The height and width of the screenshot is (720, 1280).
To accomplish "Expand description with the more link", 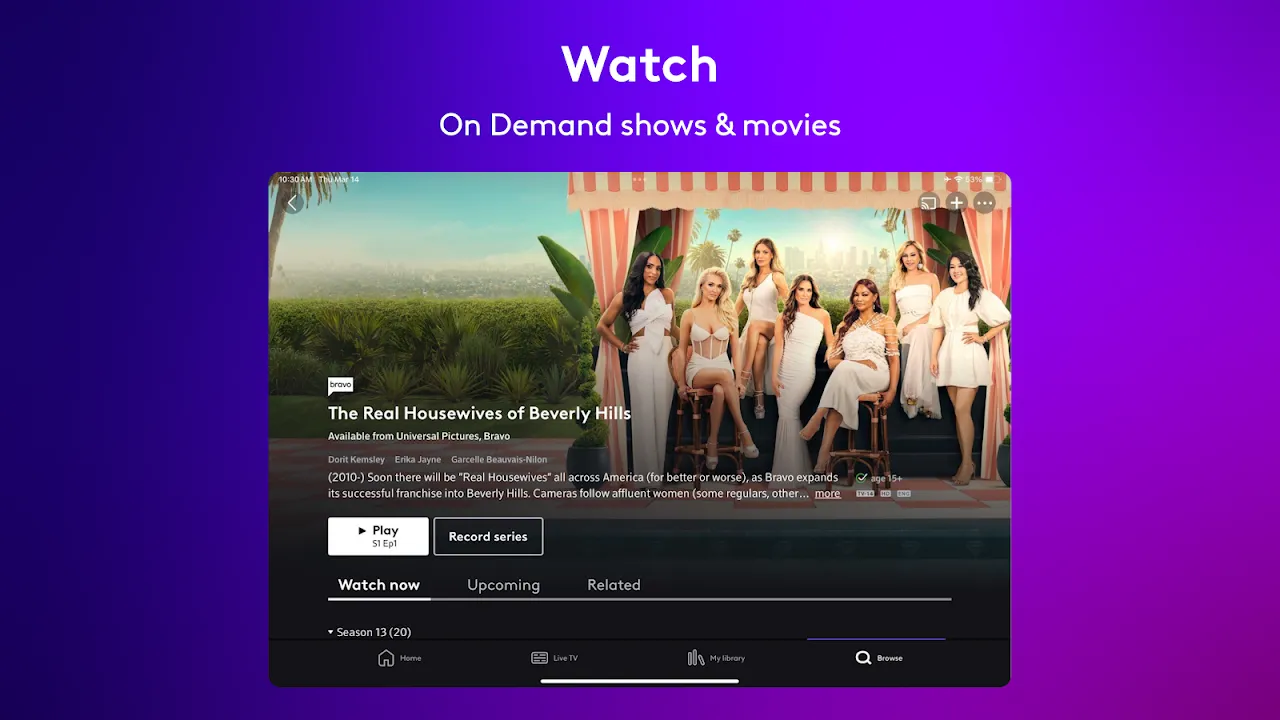I will pos(827,494).
